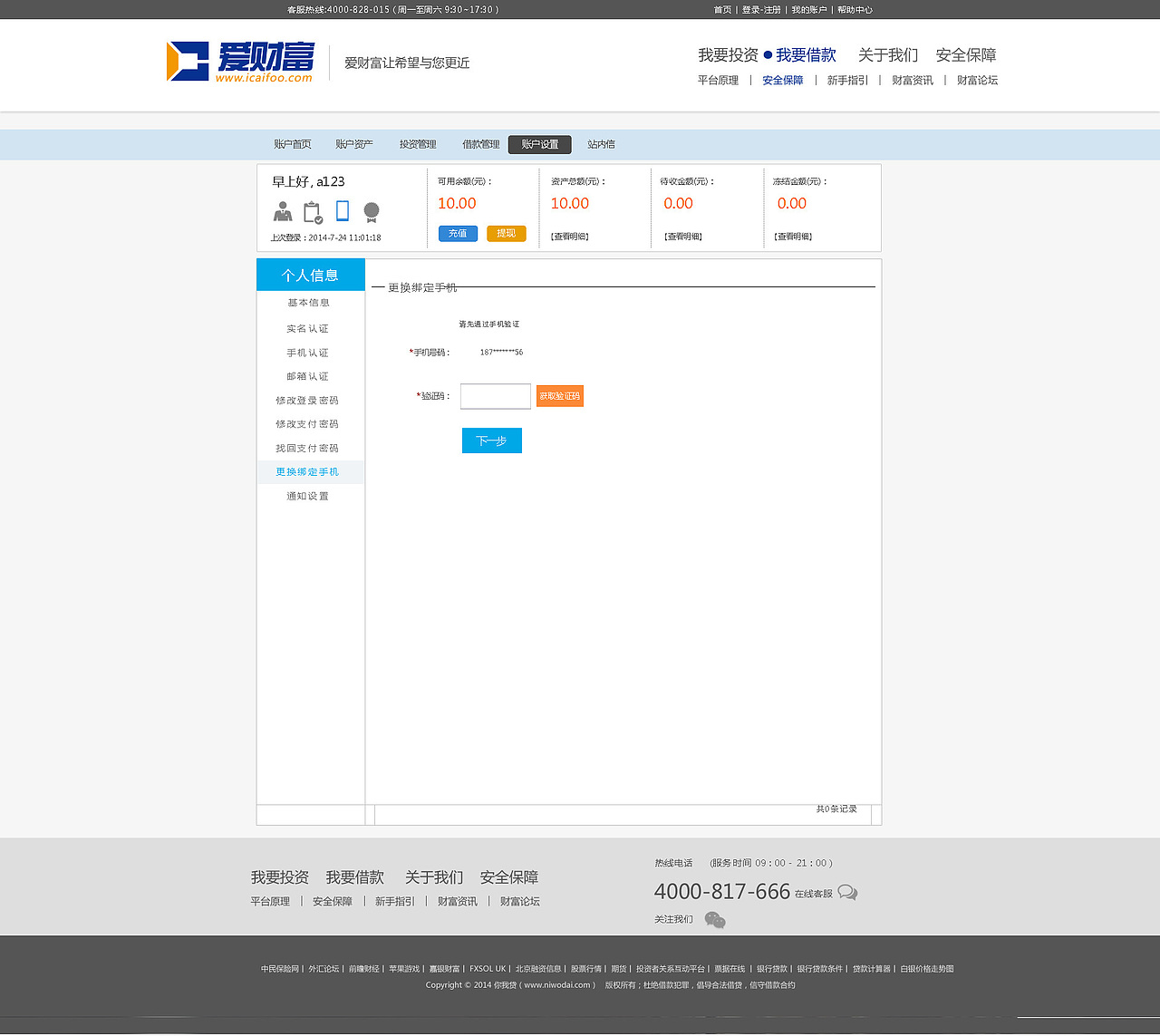Screen dimensions: 1160x1036
Task: Switch to the 账户资产 tab
Action: (x=353, y=144)
